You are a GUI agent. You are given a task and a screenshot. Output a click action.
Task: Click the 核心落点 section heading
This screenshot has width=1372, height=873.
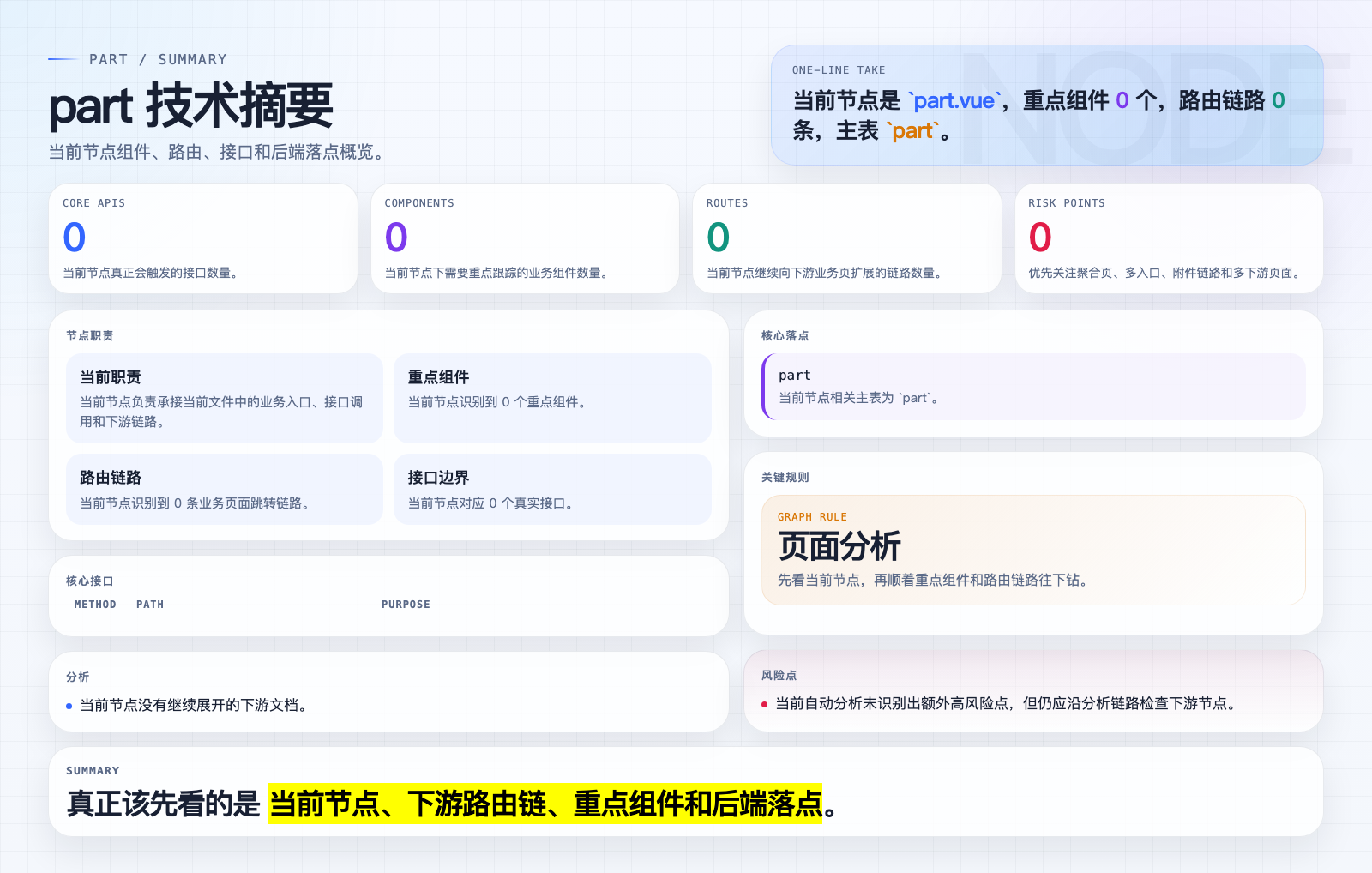[785, 335]
